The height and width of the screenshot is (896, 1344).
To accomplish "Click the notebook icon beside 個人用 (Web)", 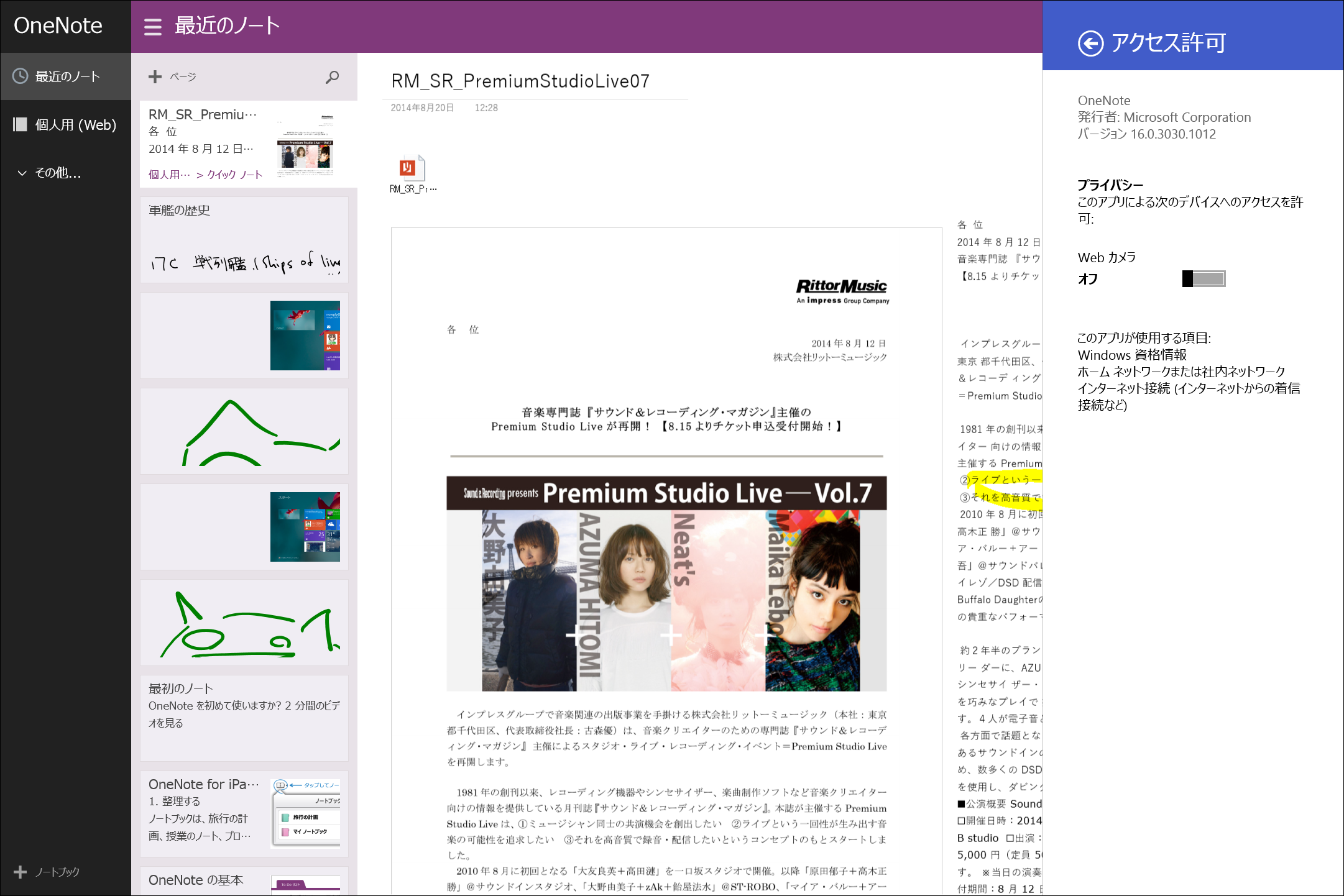I will [19, 124].
